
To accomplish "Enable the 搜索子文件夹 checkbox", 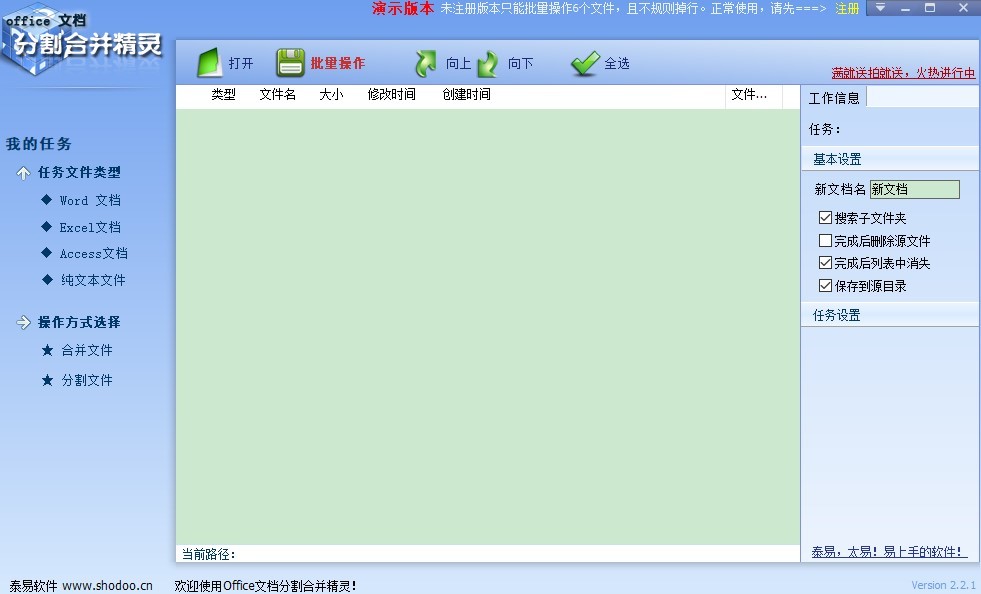I will (825, 217).
